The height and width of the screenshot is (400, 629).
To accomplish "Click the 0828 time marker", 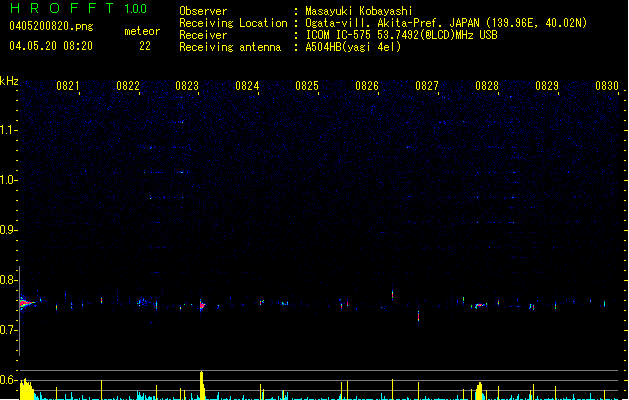I will 487,86.
